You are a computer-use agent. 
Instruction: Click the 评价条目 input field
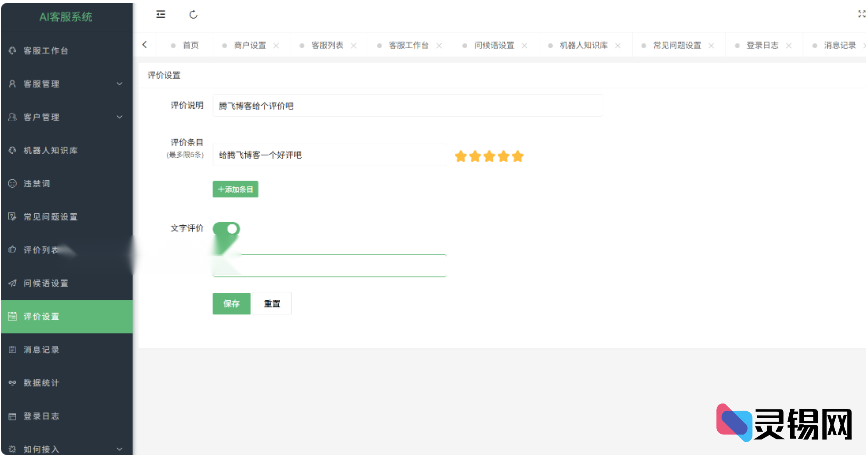330,155
